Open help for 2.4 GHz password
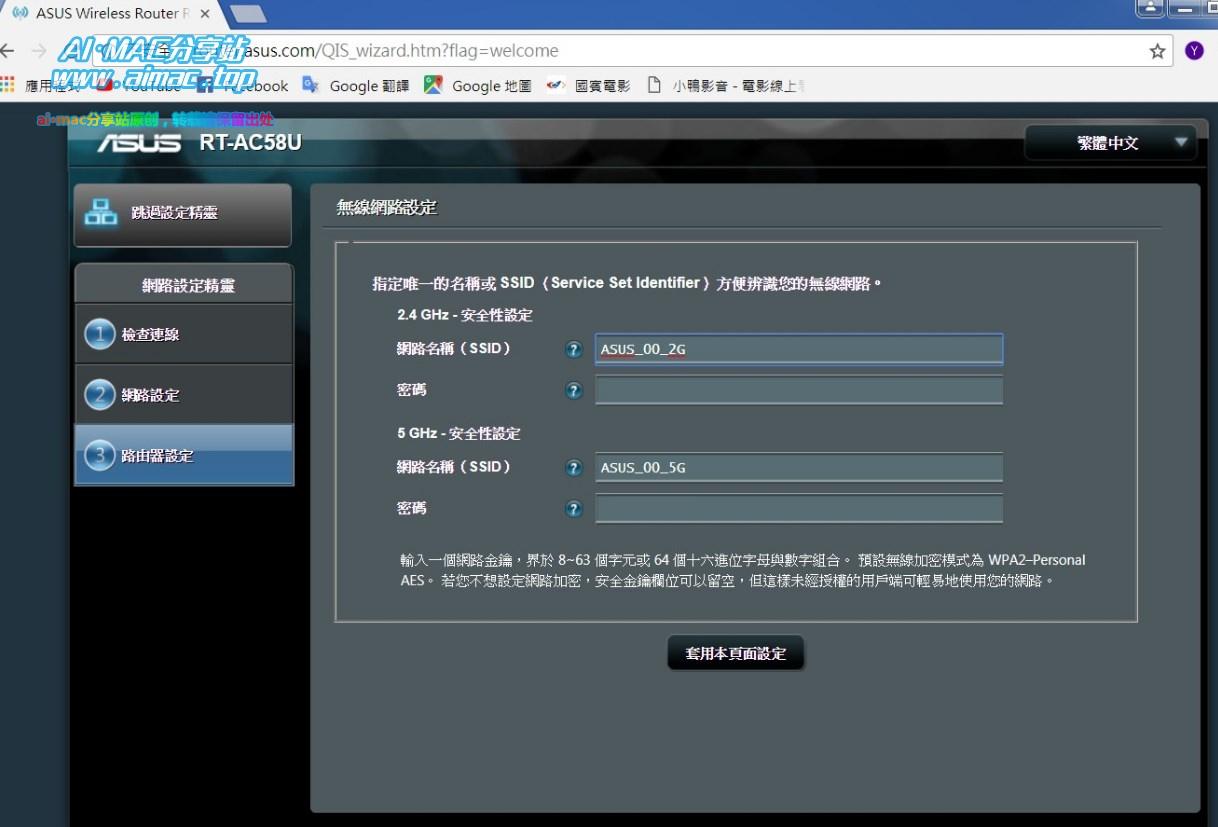Viewport: 1218px width, 827px height. point(574,391)
